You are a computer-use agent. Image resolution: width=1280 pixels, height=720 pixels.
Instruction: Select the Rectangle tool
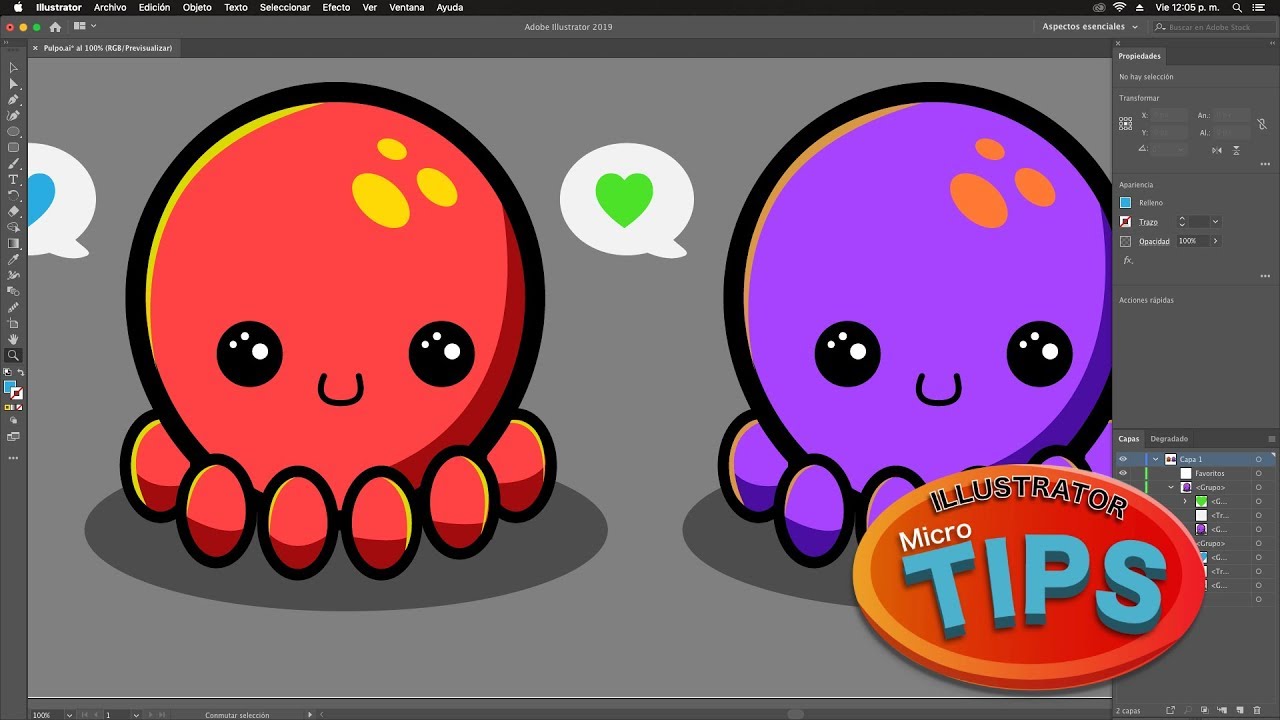(x=13, y=147)
